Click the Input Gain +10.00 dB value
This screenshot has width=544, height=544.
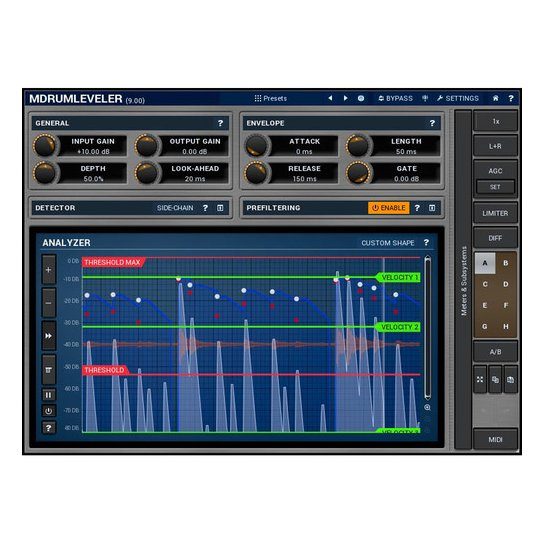[93, 152]
